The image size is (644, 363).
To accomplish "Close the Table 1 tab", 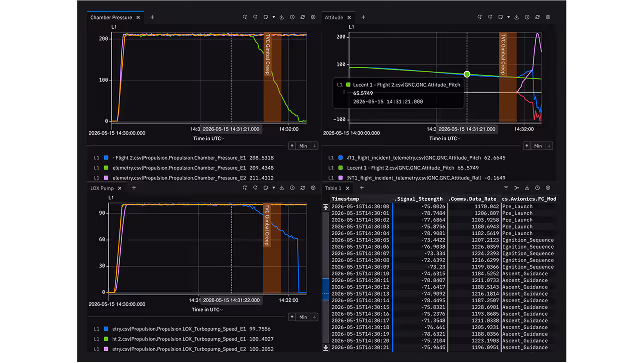I will [x=347, y=188].
